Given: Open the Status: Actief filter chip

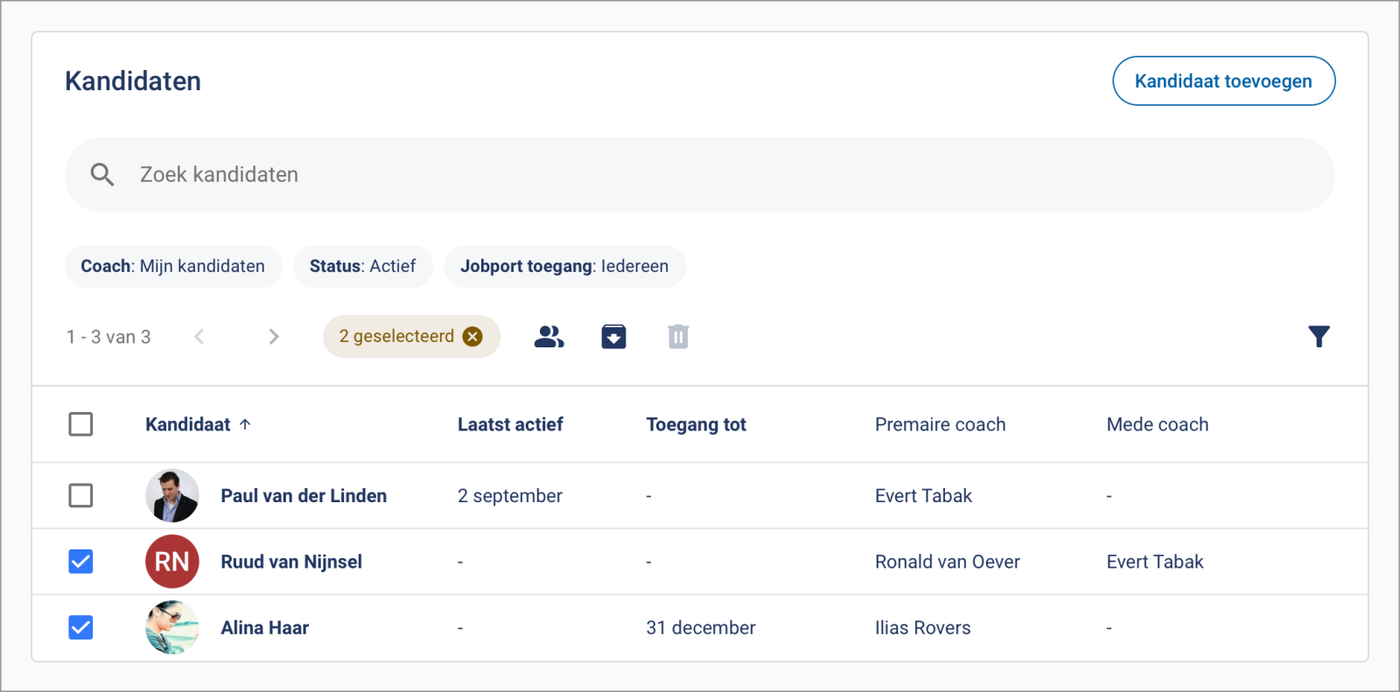Looking at the screenshot, I should point(362,267).
